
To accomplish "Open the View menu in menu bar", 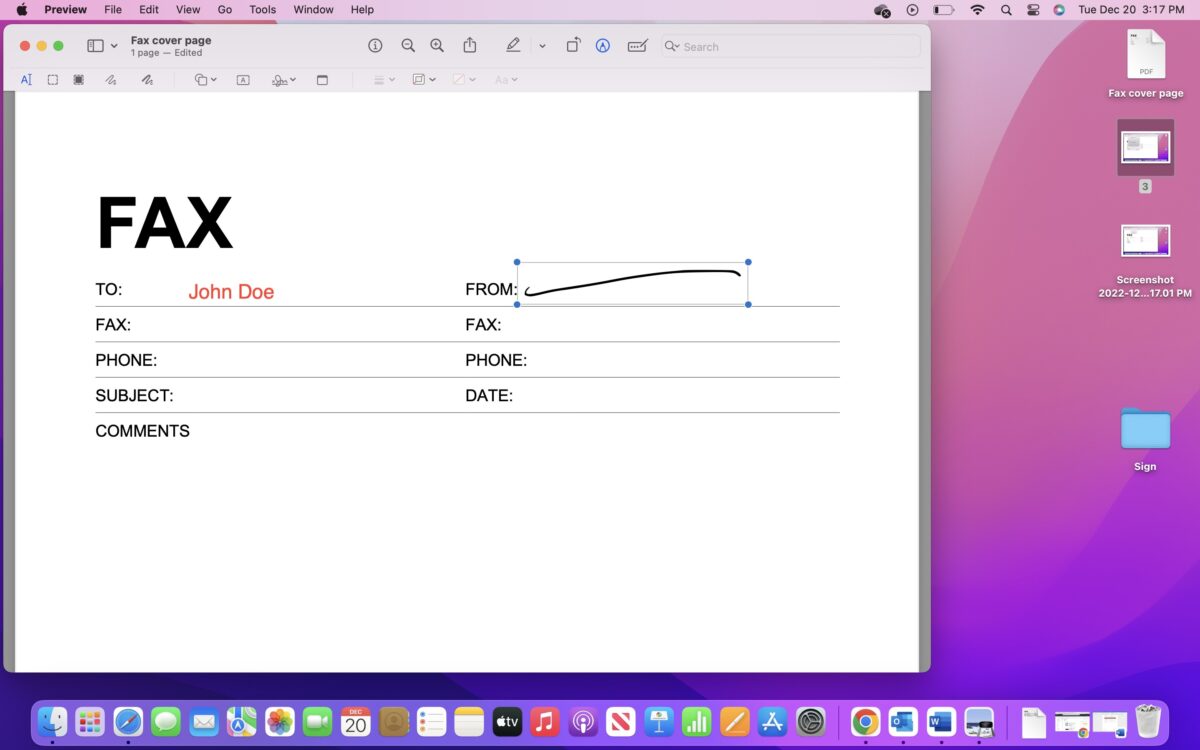I will tap(188, 10).
